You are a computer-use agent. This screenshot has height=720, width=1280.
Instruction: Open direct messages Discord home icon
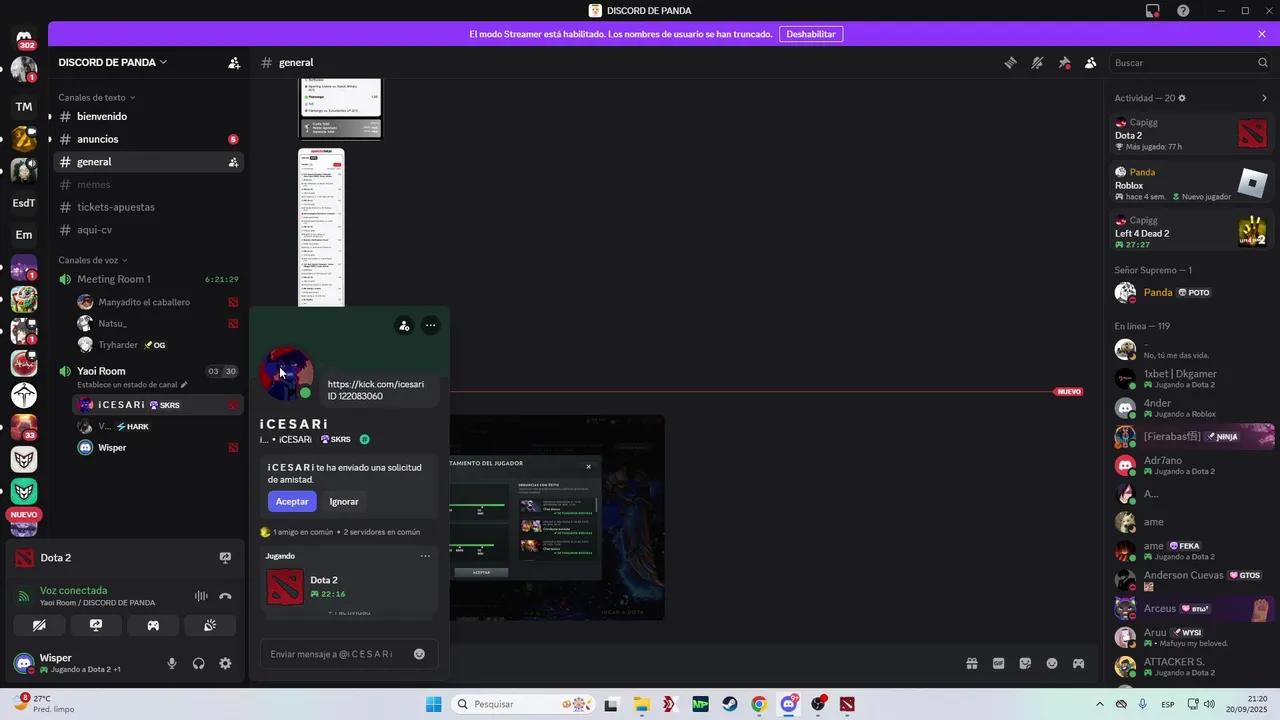point(24,38)
